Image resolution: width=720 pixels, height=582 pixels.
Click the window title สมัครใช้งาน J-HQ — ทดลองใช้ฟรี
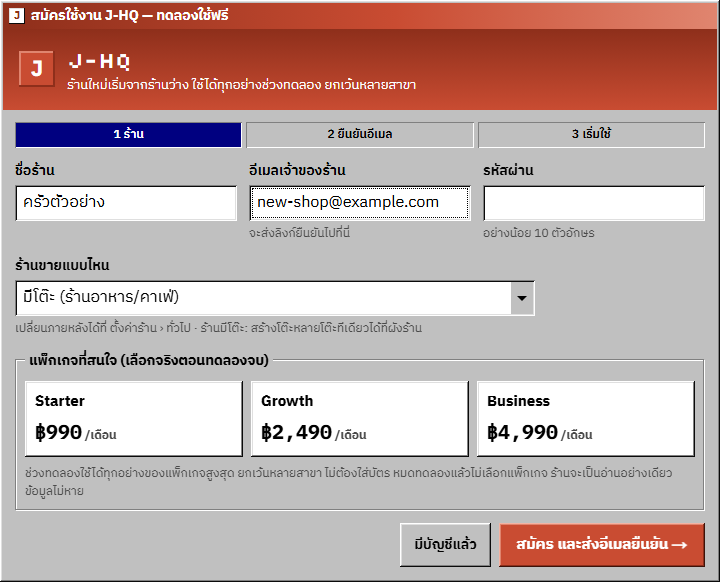(x=129, y=15)
